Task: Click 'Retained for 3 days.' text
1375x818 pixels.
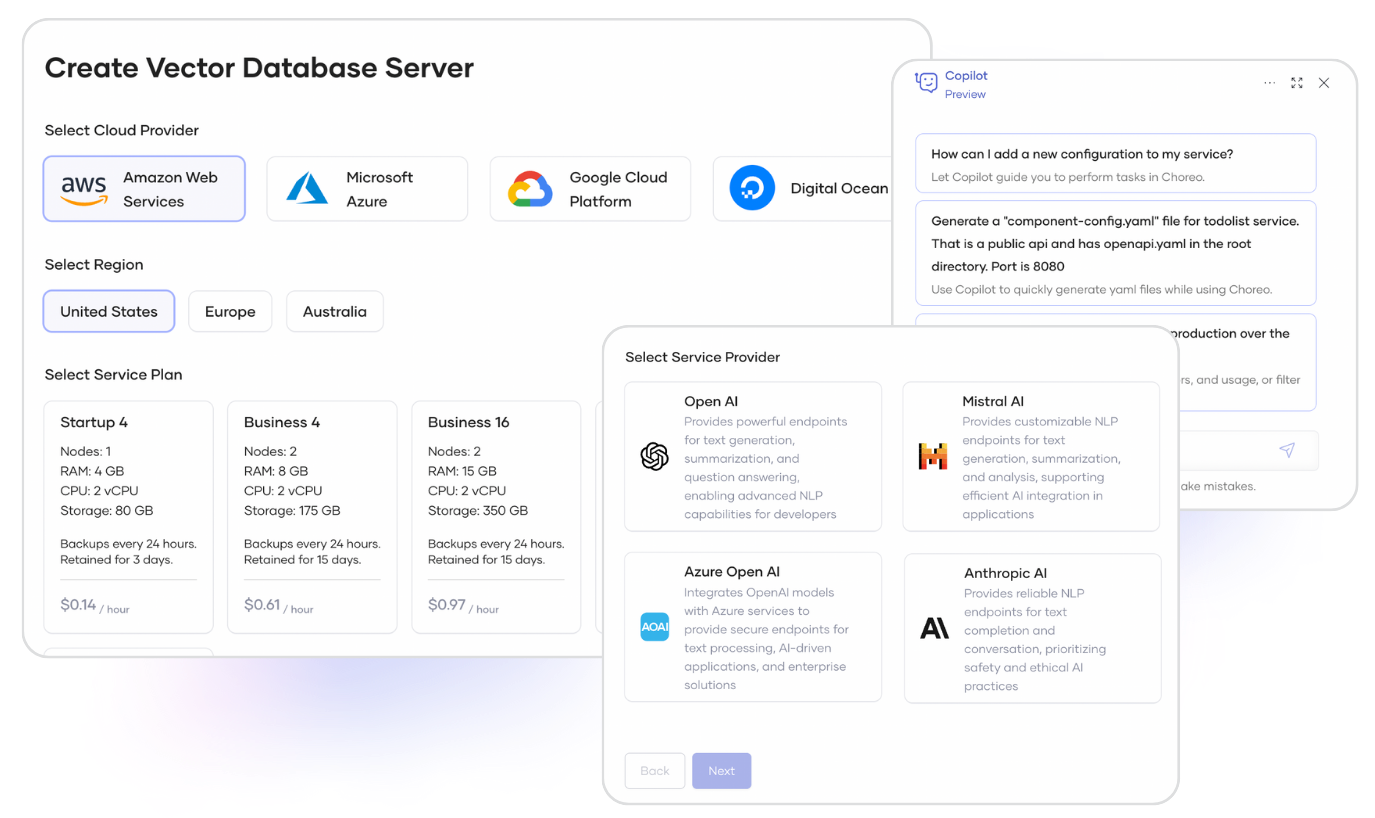Action: click(x=116, y=560)
